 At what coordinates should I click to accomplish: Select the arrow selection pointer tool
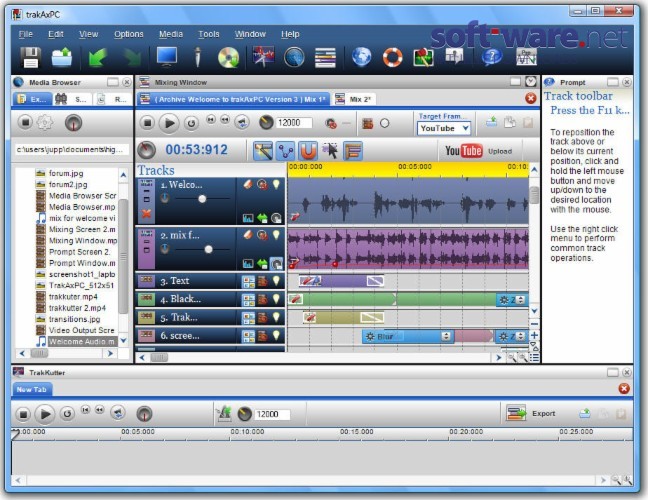click(330, 150)
